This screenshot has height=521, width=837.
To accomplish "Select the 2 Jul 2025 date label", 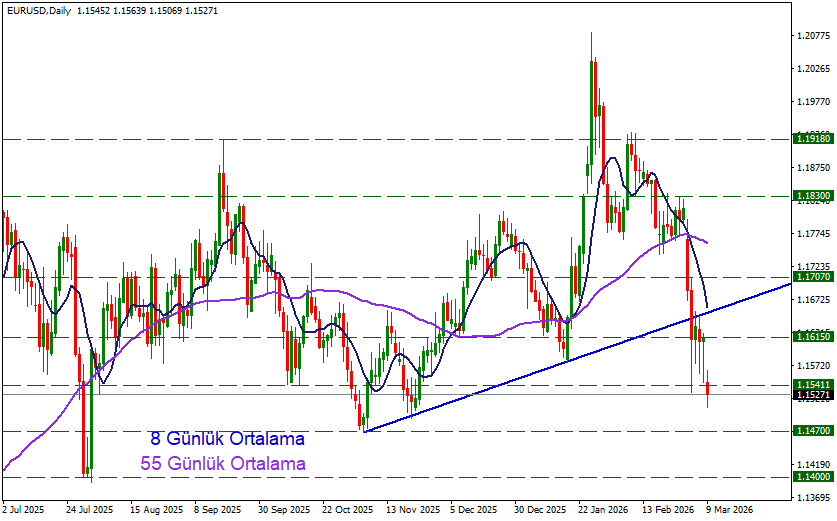I will [x=23, y=509].
